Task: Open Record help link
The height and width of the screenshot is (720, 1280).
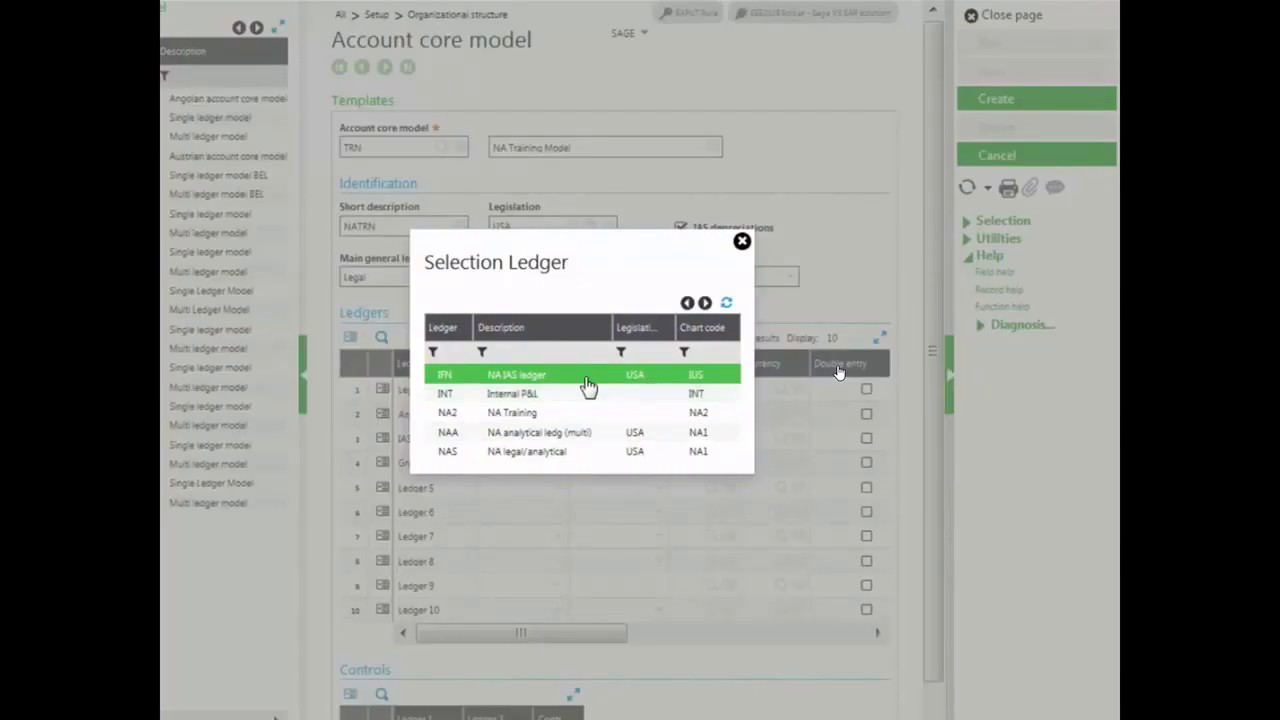Action: tap(999, 290)
